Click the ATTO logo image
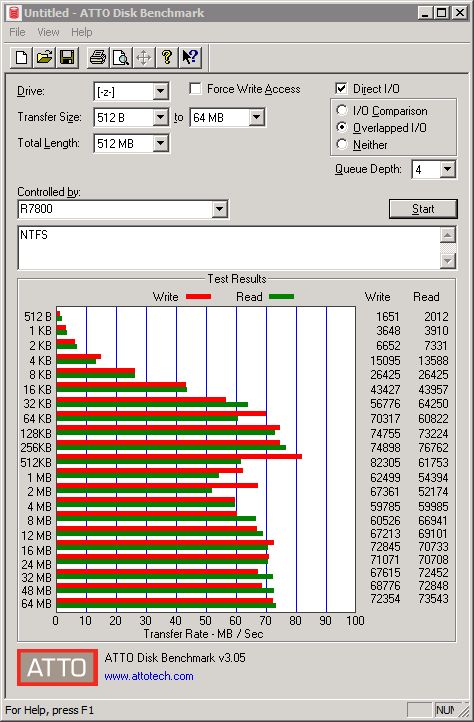Screen dimensions: 474x722 [x=58, y=667]
